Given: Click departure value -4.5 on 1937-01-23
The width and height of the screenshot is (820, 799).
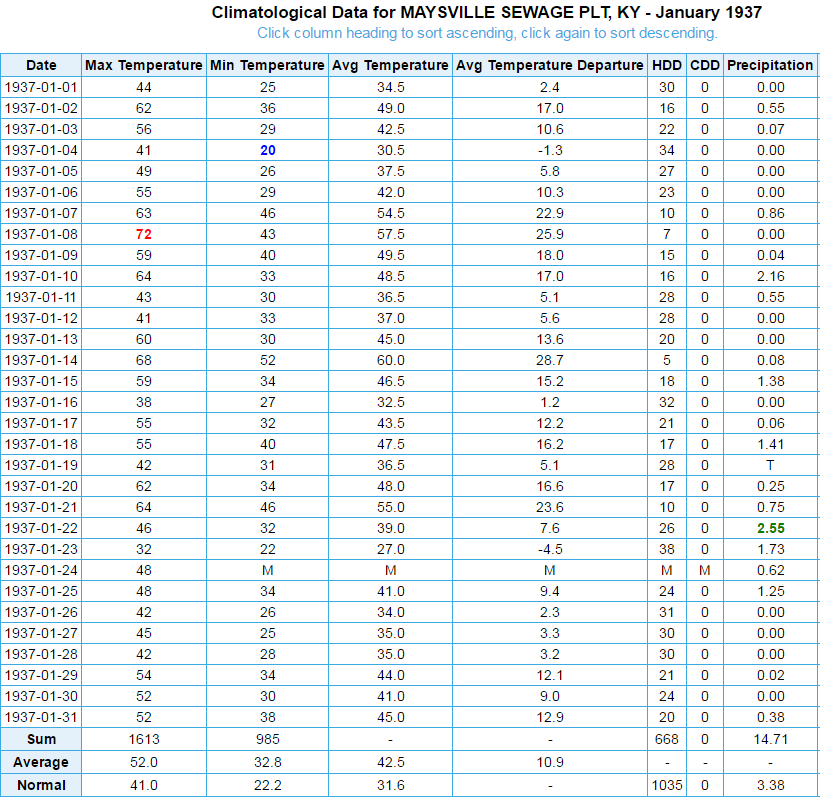Looking at the screenshot, I should point(550,549).
